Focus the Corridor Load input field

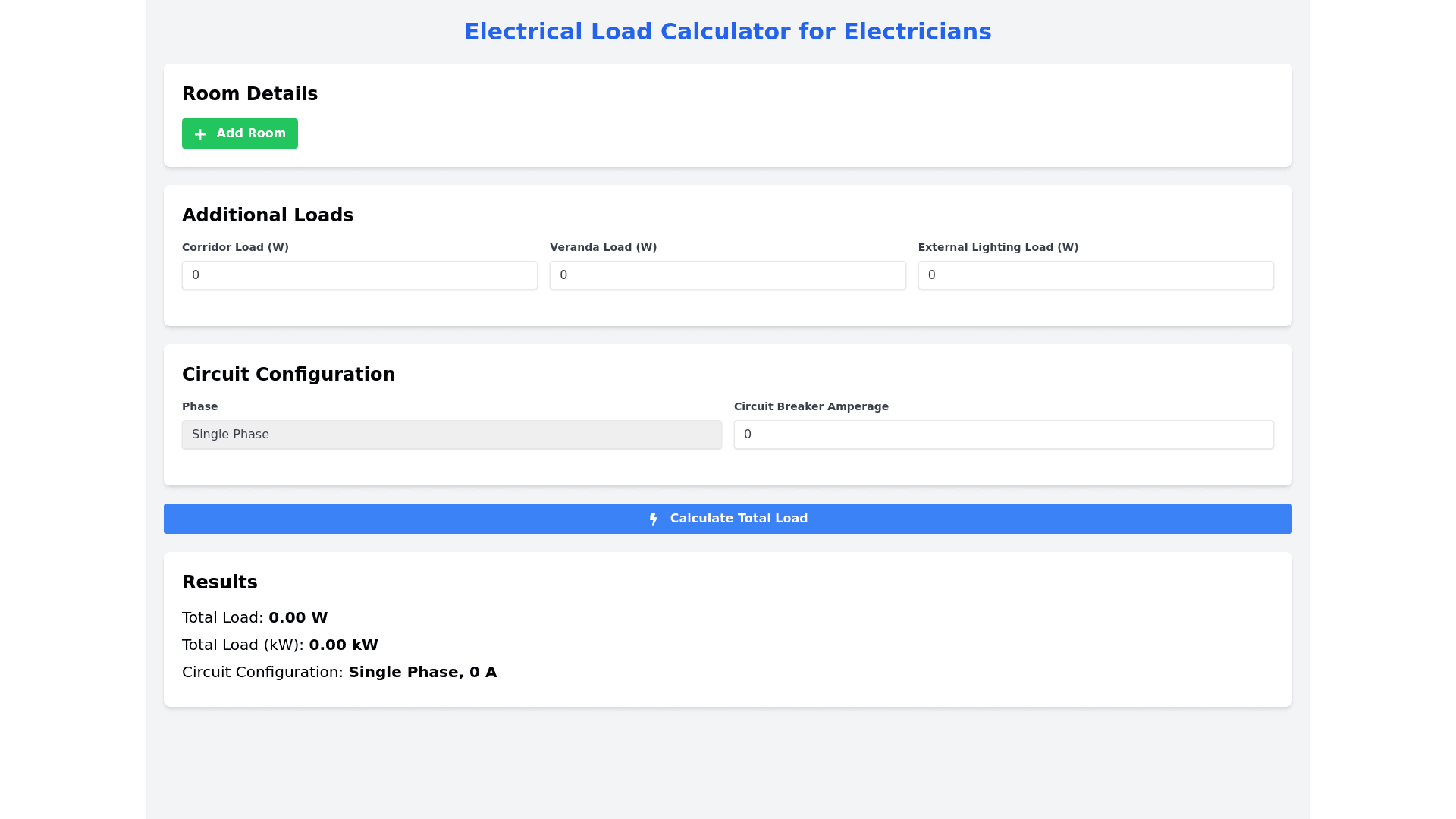359,275
